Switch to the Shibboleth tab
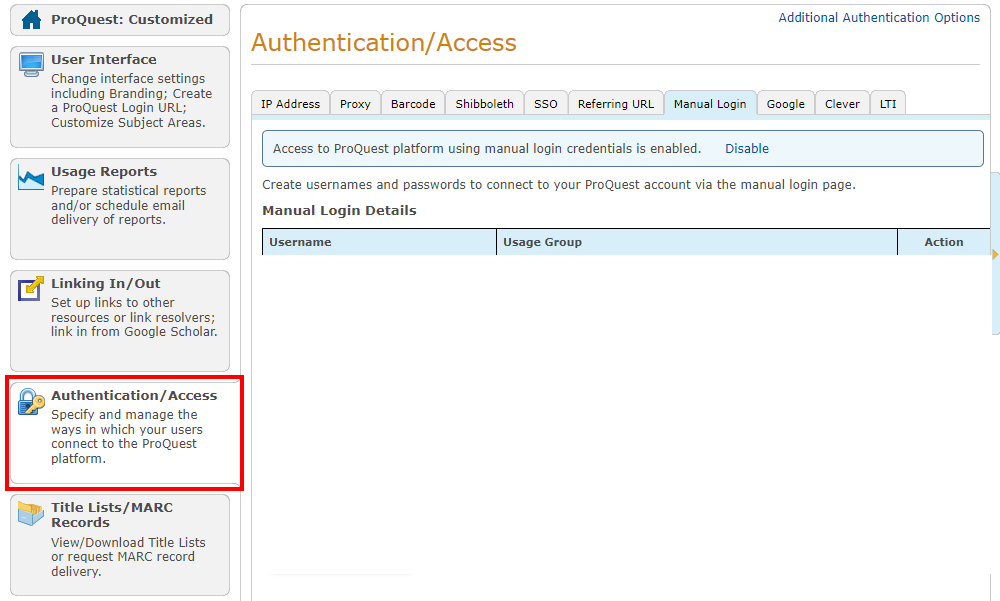The width and height of the screenshot is (1000, 601). tap(484, 103)
